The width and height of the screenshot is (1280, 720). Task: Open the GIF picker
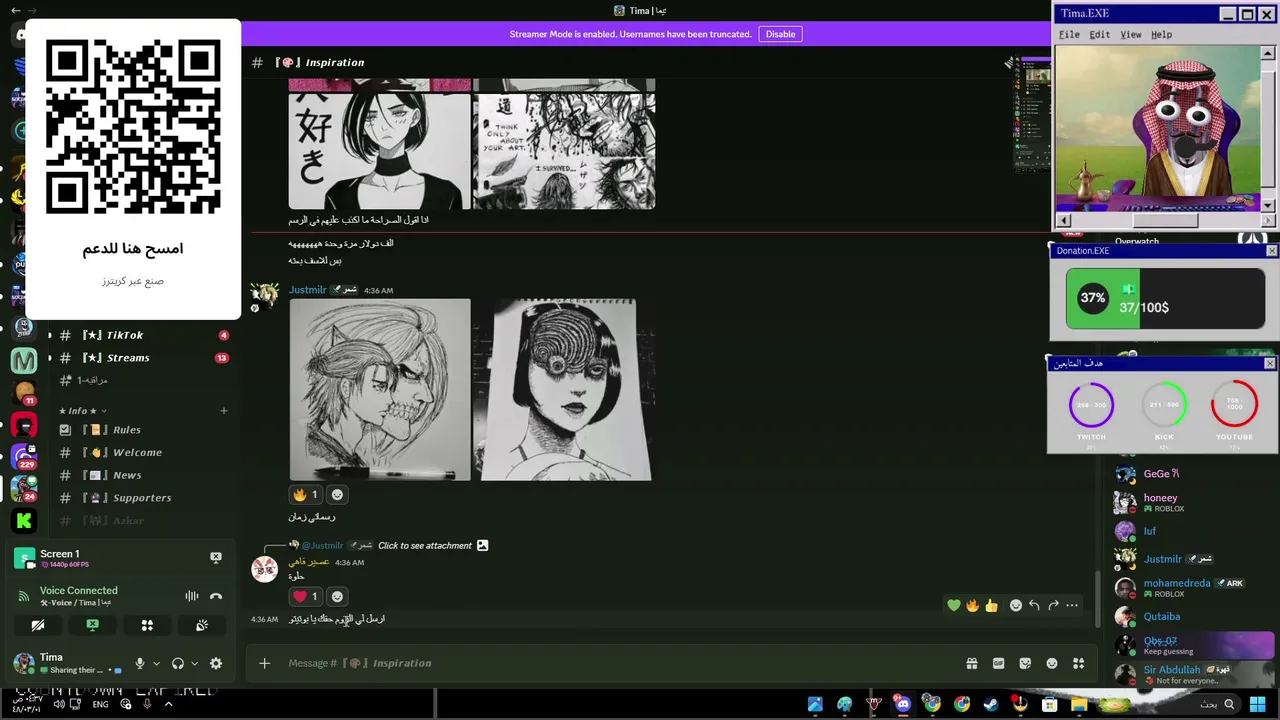pos(998,663)
